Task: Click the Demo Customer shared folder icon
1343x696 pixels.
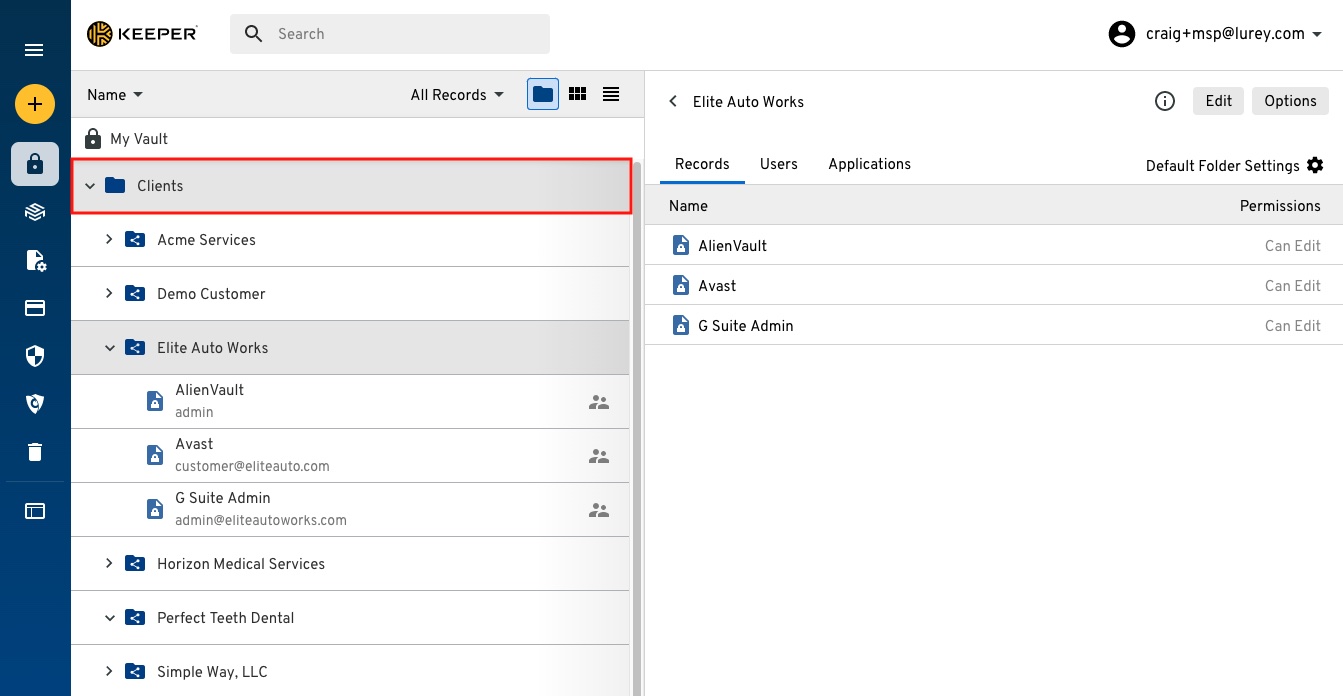Action: [135, 294]
